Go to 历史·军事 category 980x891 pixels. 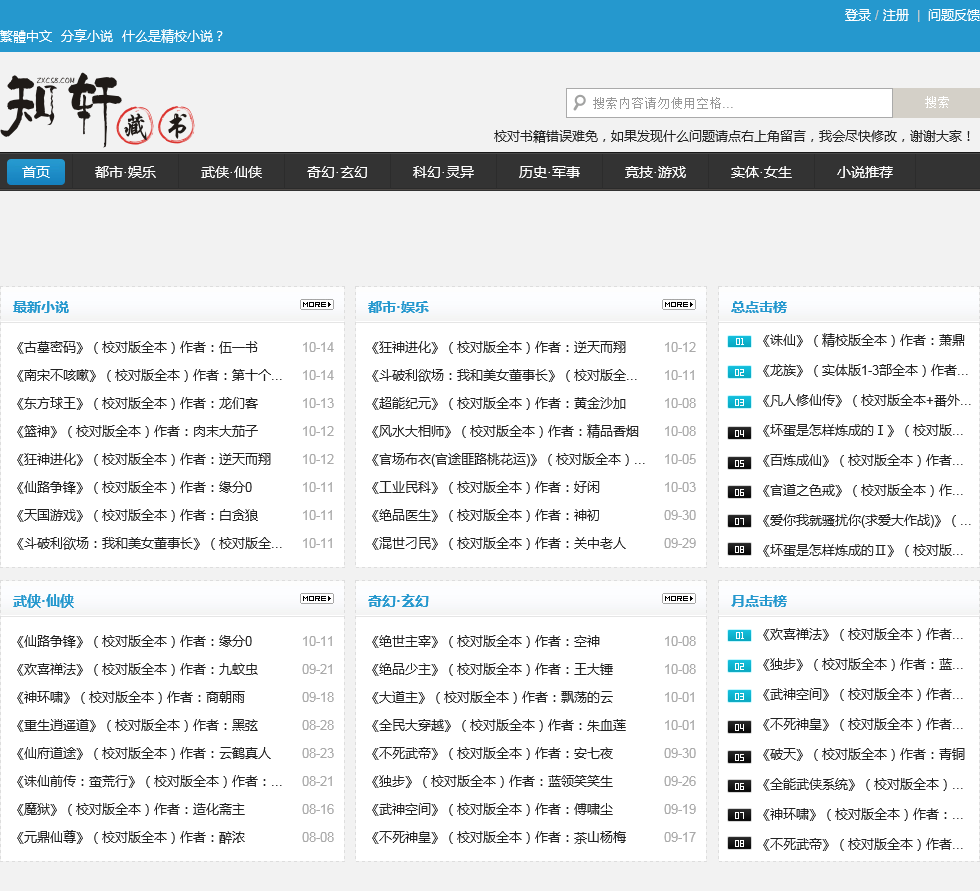(549, 172)
